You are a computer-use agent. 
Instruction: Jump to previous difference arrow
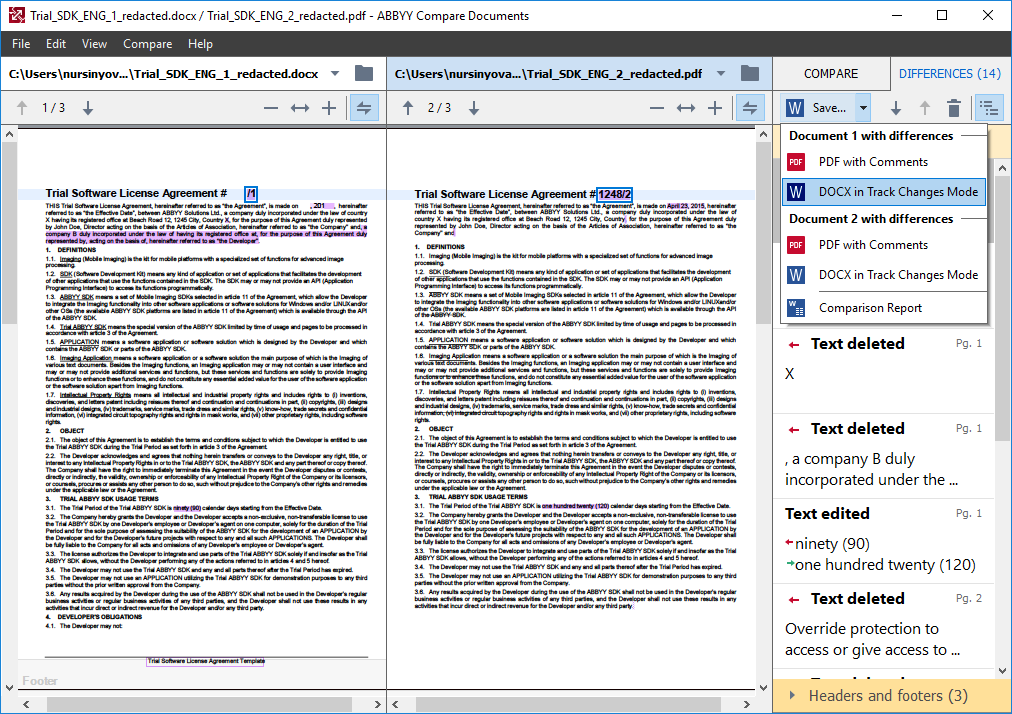click(x=925, y=108)
